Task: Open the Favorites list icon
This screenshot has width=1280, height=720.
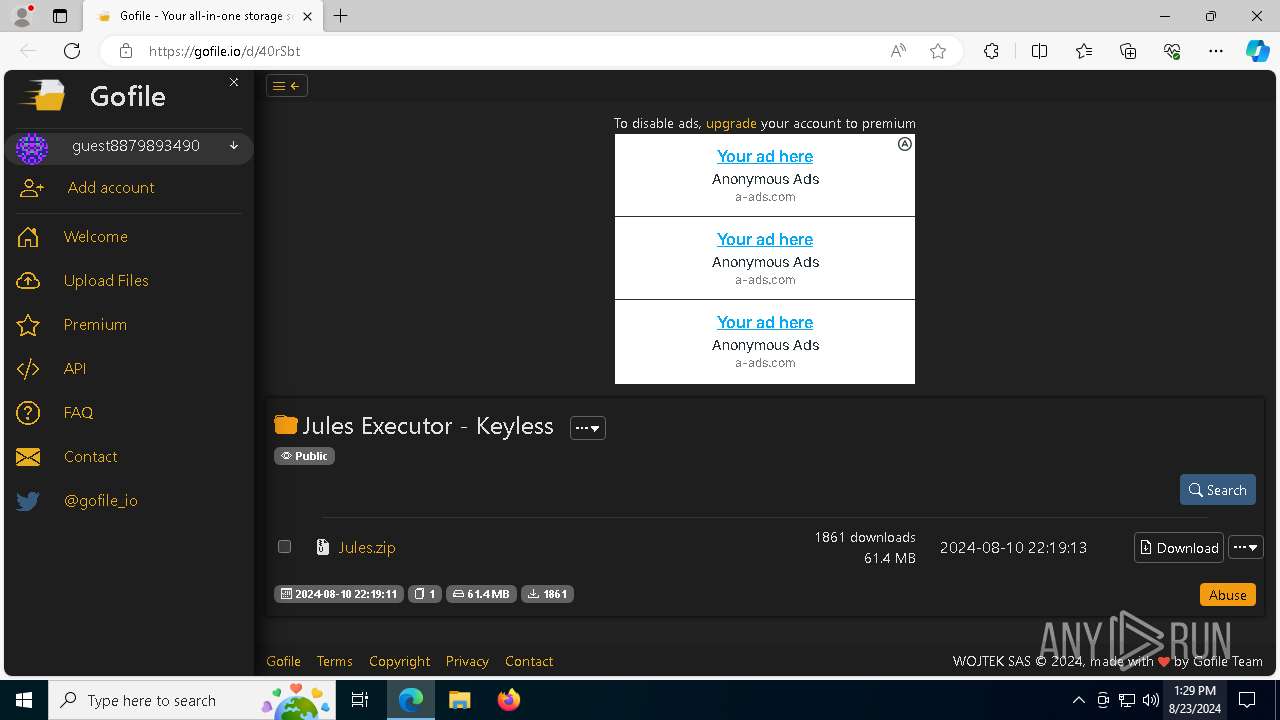Action: (1084, 51)
